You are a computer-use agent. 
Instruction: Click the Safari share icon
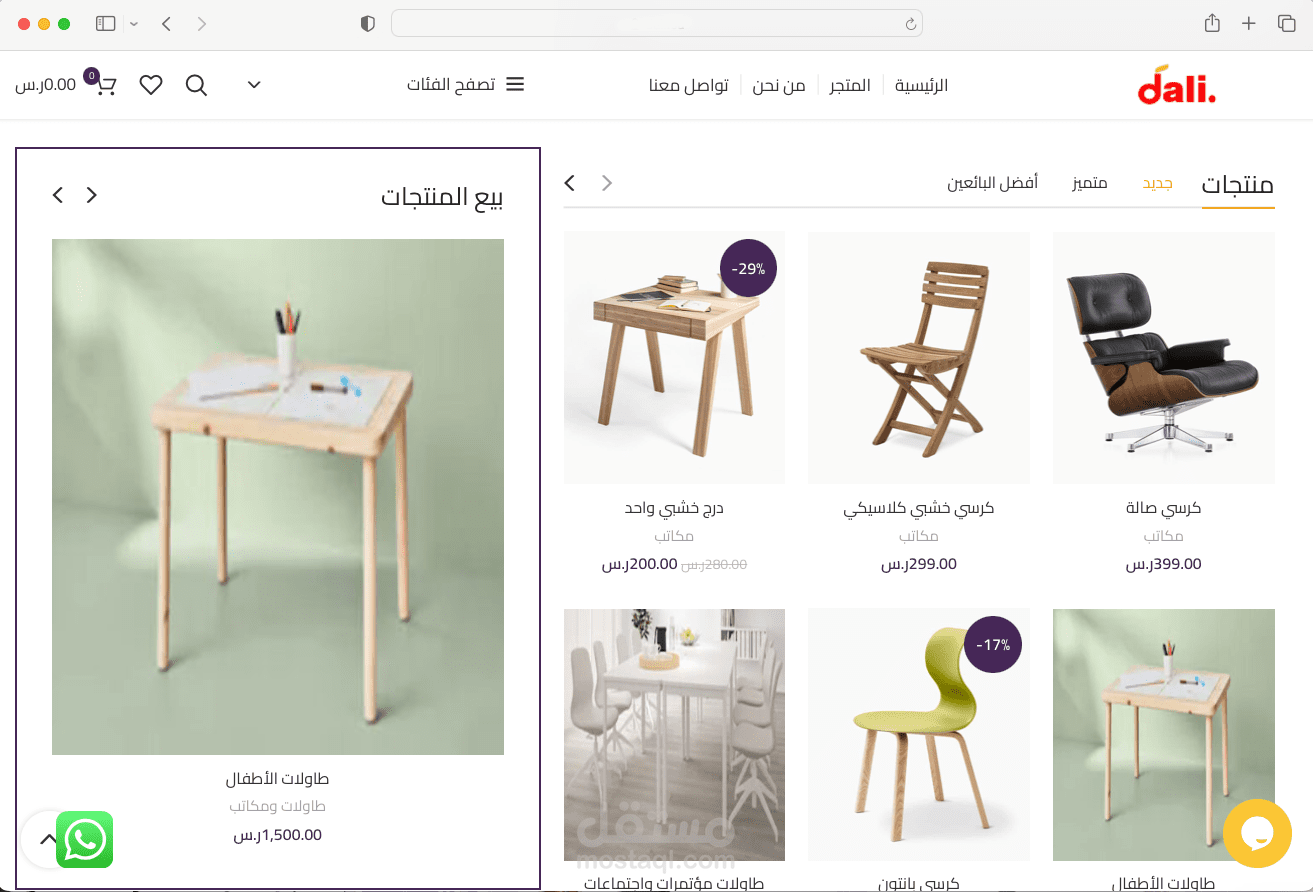click(1212, 23)
